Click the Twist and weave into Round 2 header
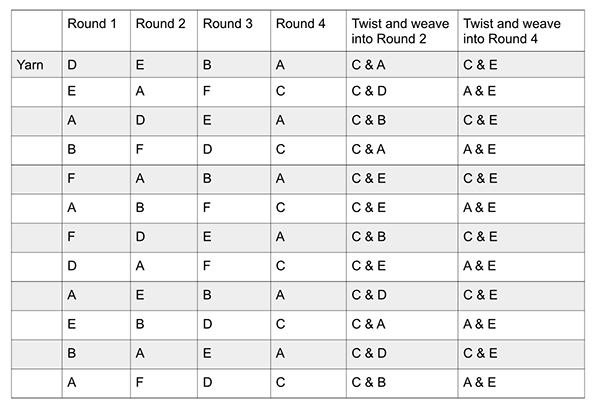 [402, 31]
